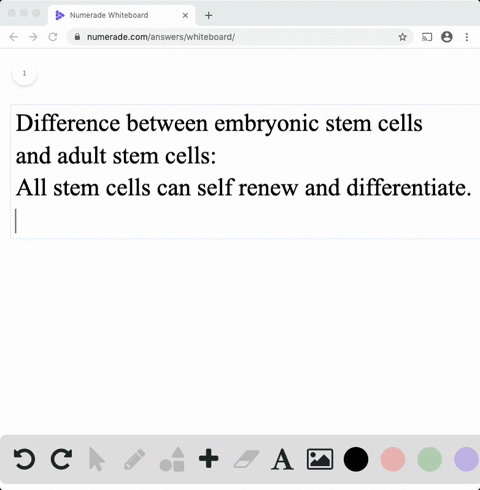Open the shapes tool
Screen dimensions: 480x490
172,459
